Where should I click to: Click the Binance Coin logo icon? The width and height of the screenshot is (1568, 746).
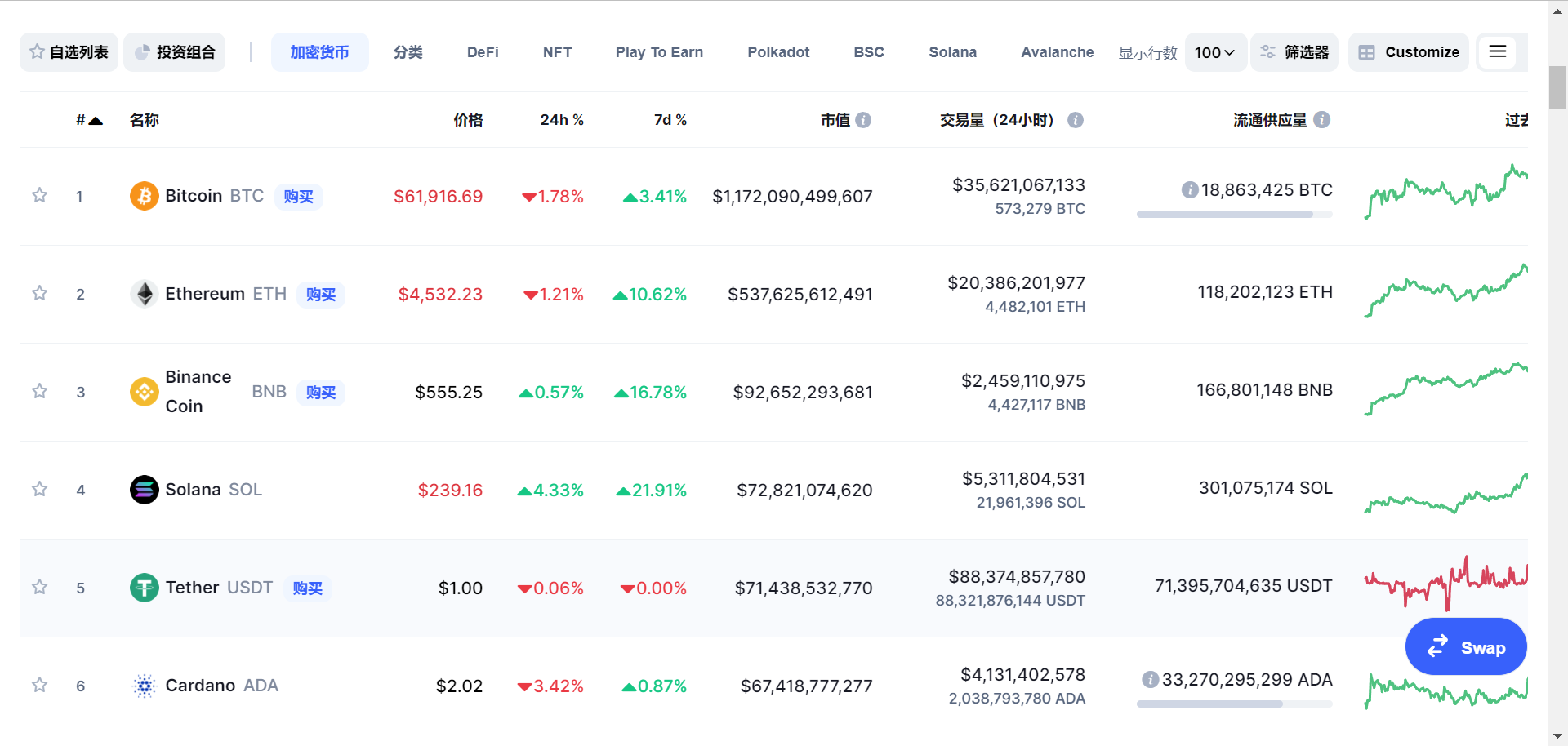pos(145,392)
